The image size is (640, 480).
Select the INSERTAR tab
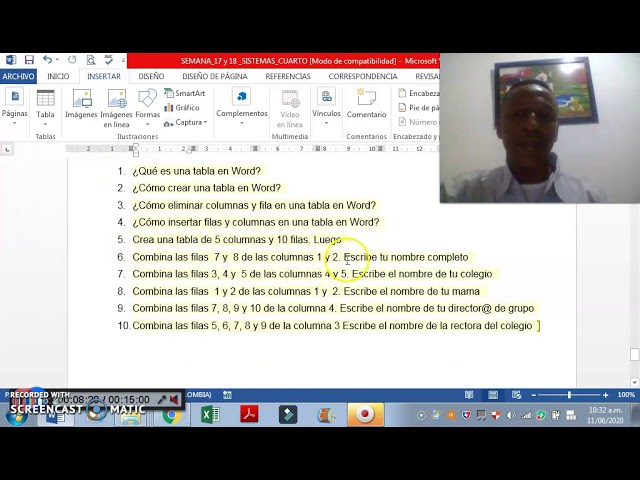tap(104, 76)
